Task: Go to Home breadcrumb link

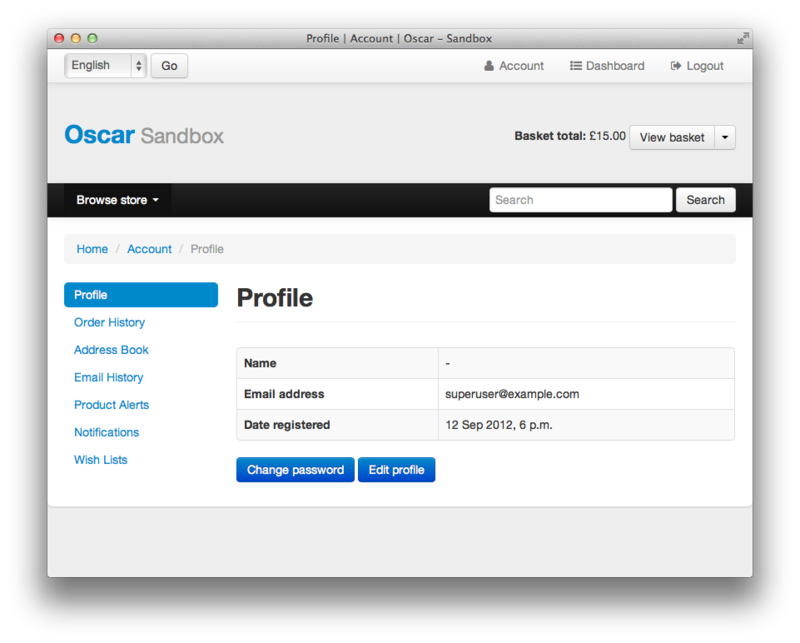Action: [x=92, y=249]
